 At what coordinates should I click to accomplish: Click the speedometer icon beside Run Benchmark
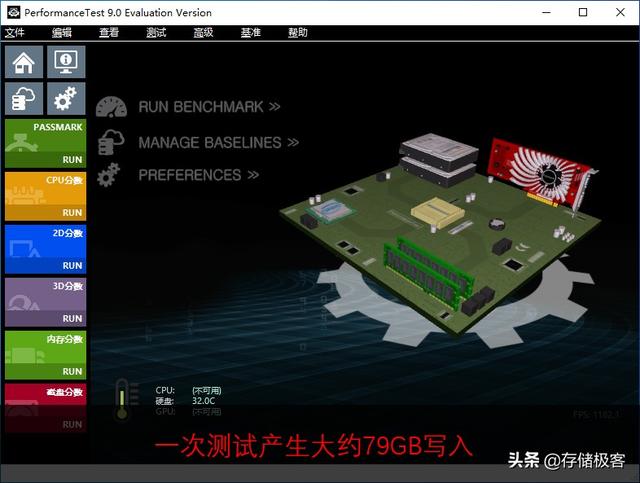pos(111,107)
